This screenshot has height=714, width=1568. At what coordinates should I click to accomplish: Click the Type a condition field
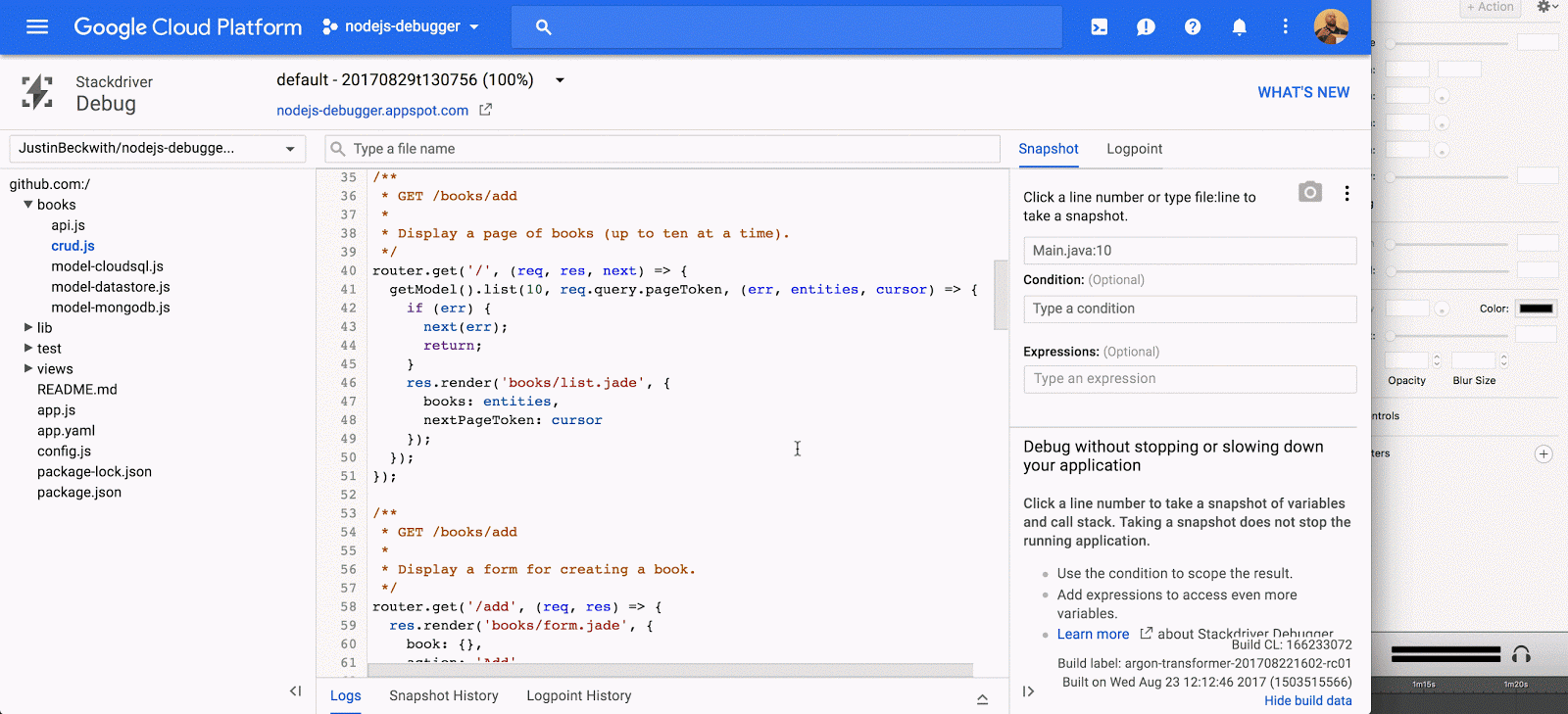(x=1190, y=309)
